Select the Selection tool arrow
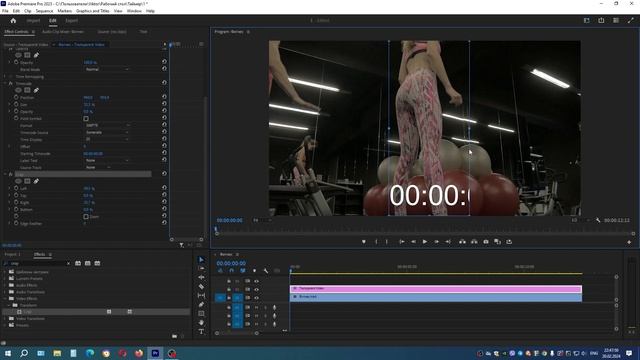Image resolution: width=640 pixels, height=360 pixels. tap(201, 260)
